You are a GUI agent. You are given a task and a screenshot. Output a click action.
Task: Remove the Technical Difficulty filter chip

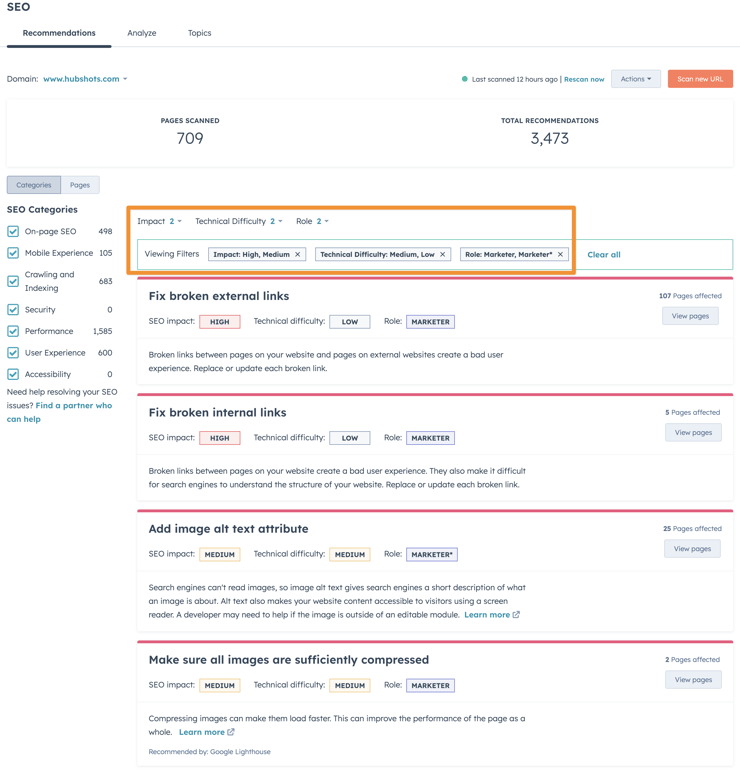(x=442, y=254)
